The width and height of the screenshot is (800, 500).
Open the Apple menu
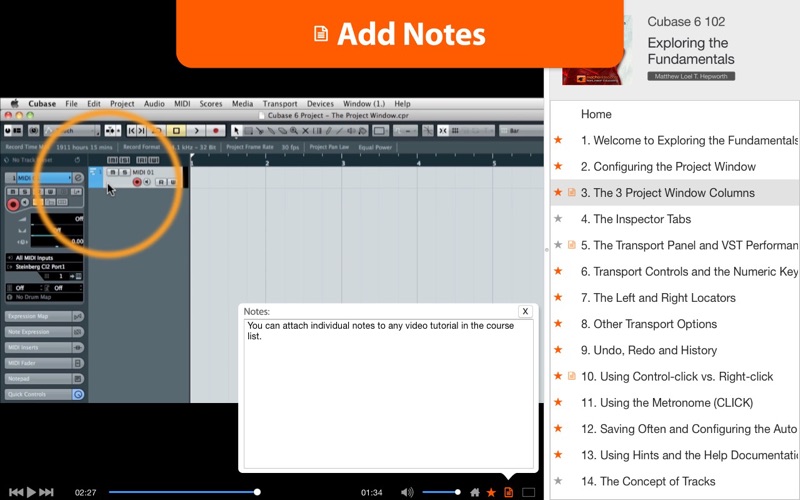click(14, 104)
